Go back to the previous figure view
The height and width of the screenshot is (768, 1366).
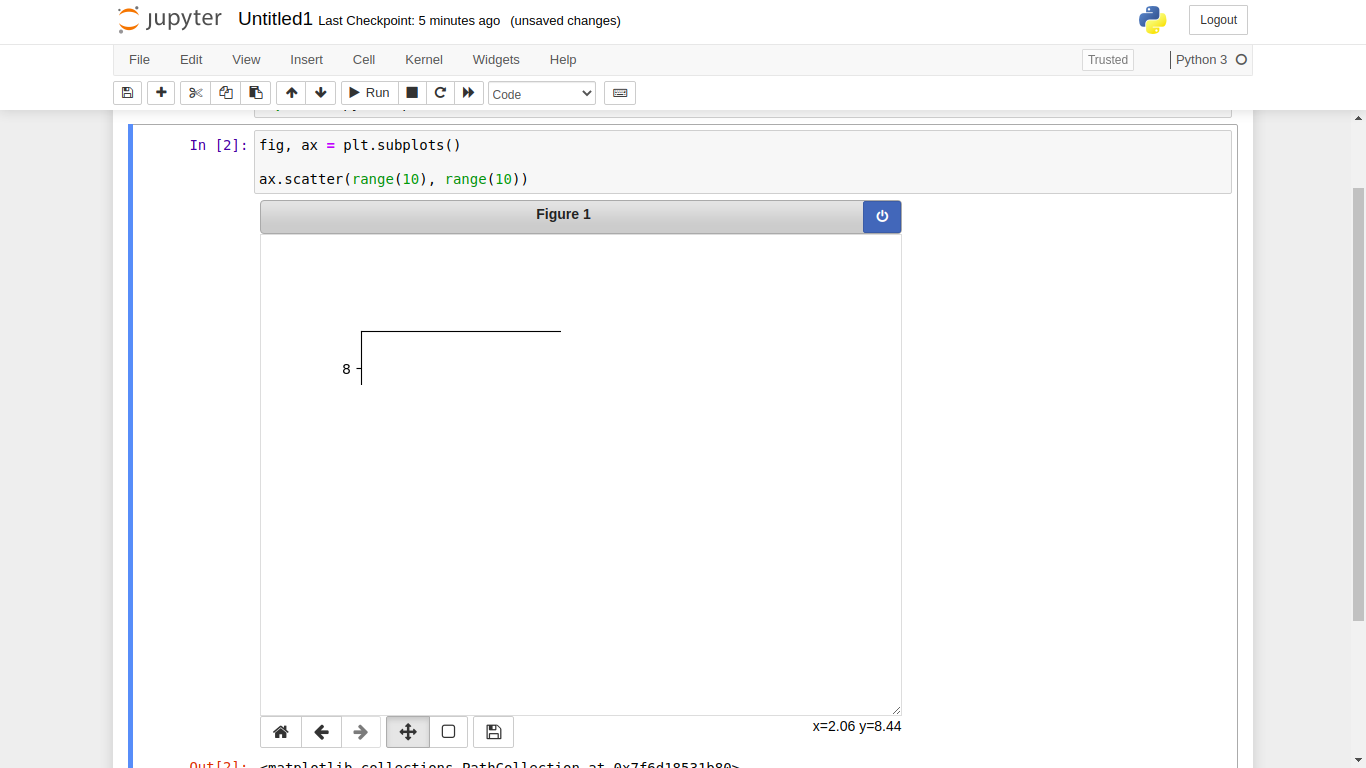pos(322,732)
